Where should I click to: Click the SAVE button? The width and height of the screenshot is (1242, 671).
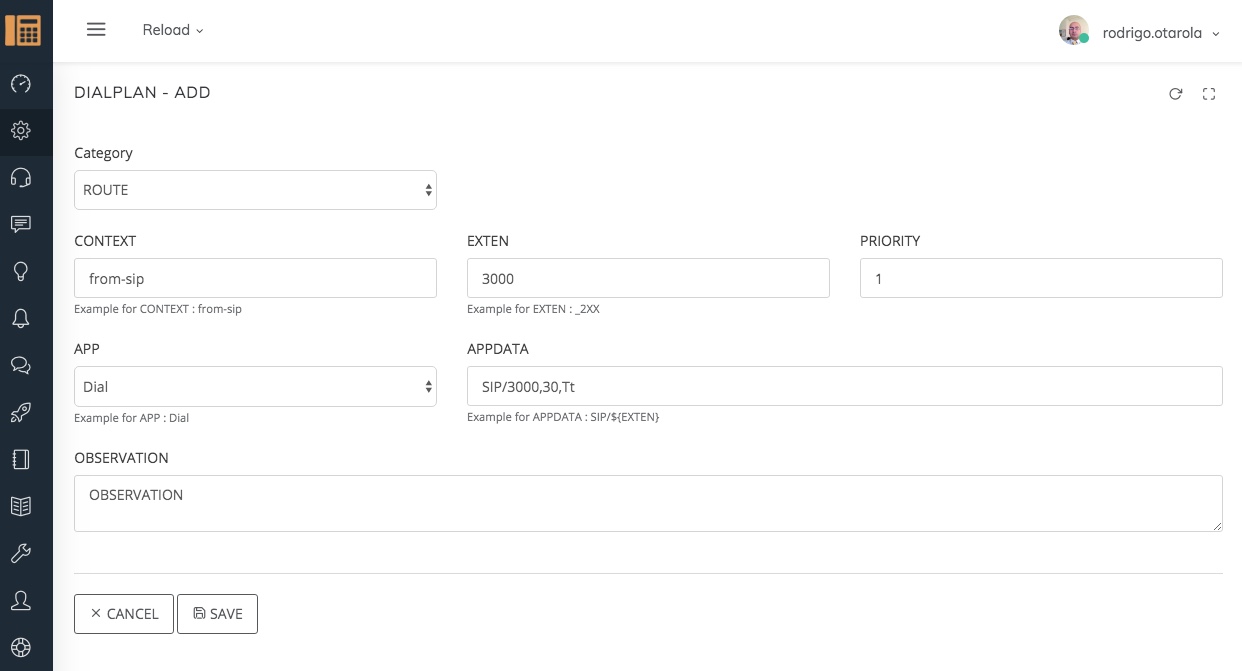click(217, 614)
